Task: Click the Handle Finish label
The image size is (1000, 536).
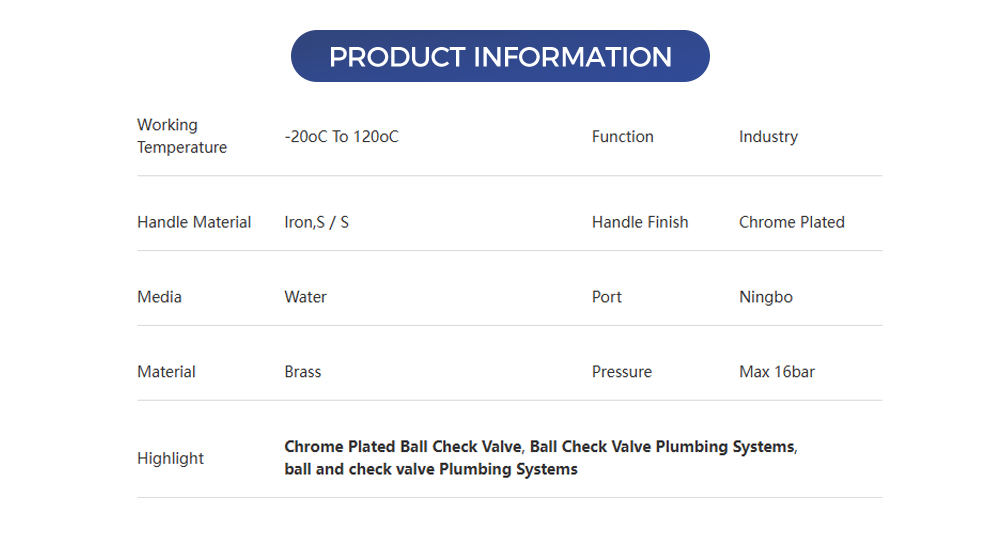Action: (x=640, y=222)
